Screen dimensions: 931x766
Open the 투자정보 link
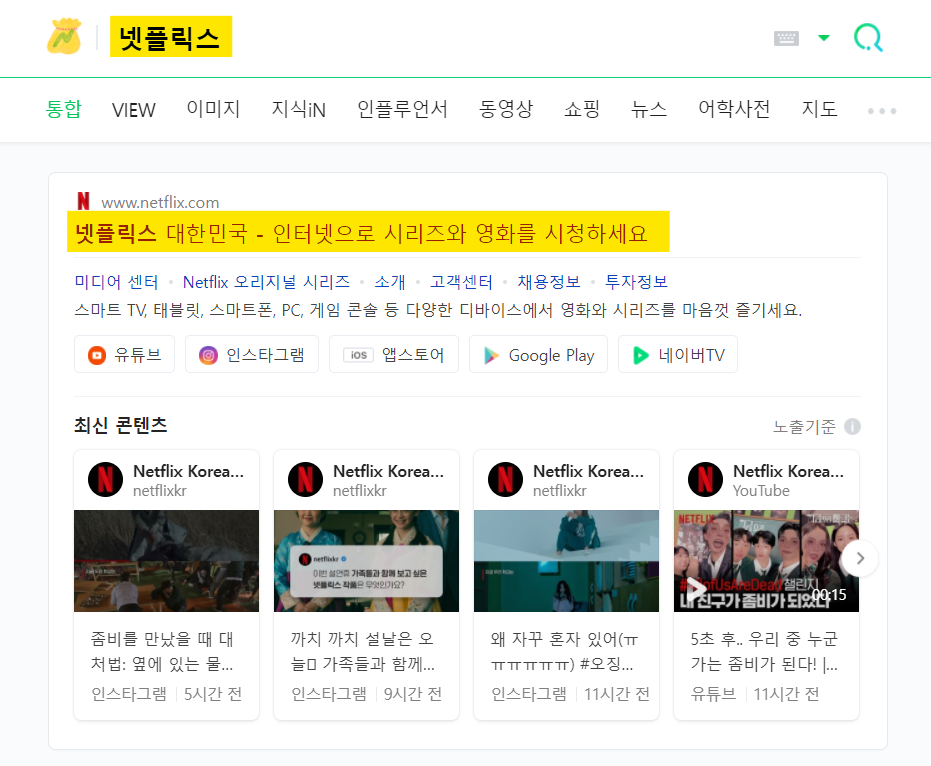636,282
